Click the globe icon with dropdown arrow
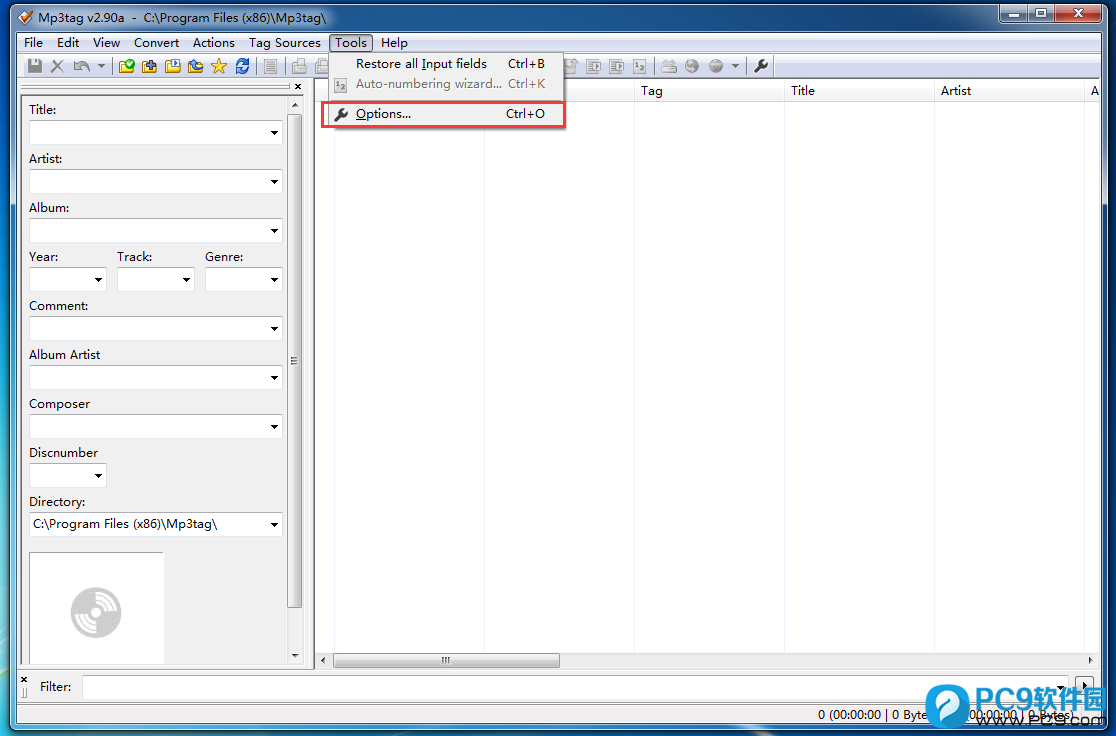Image resolution: width=1116 pixels, height=736 pixels. point(716,66)
